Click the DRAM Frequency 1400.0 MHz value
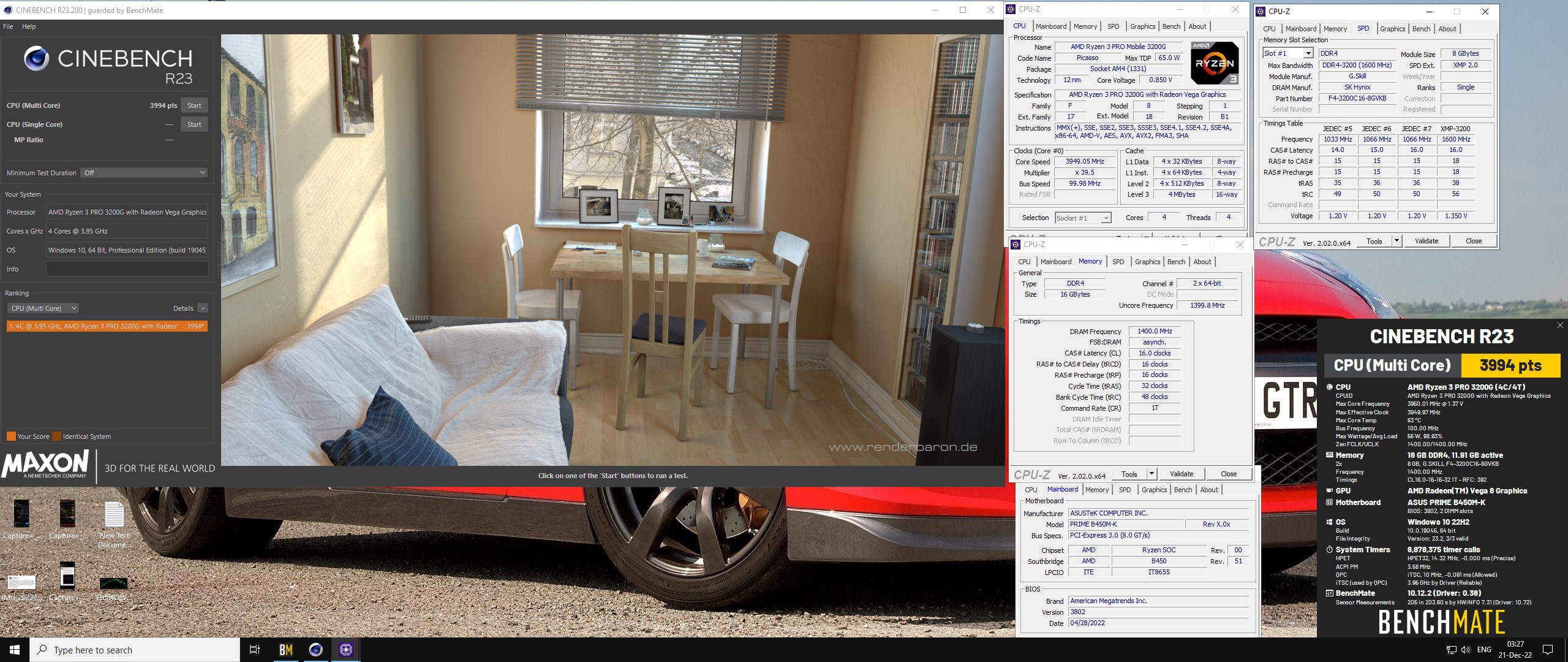 tap(1155, 331)
